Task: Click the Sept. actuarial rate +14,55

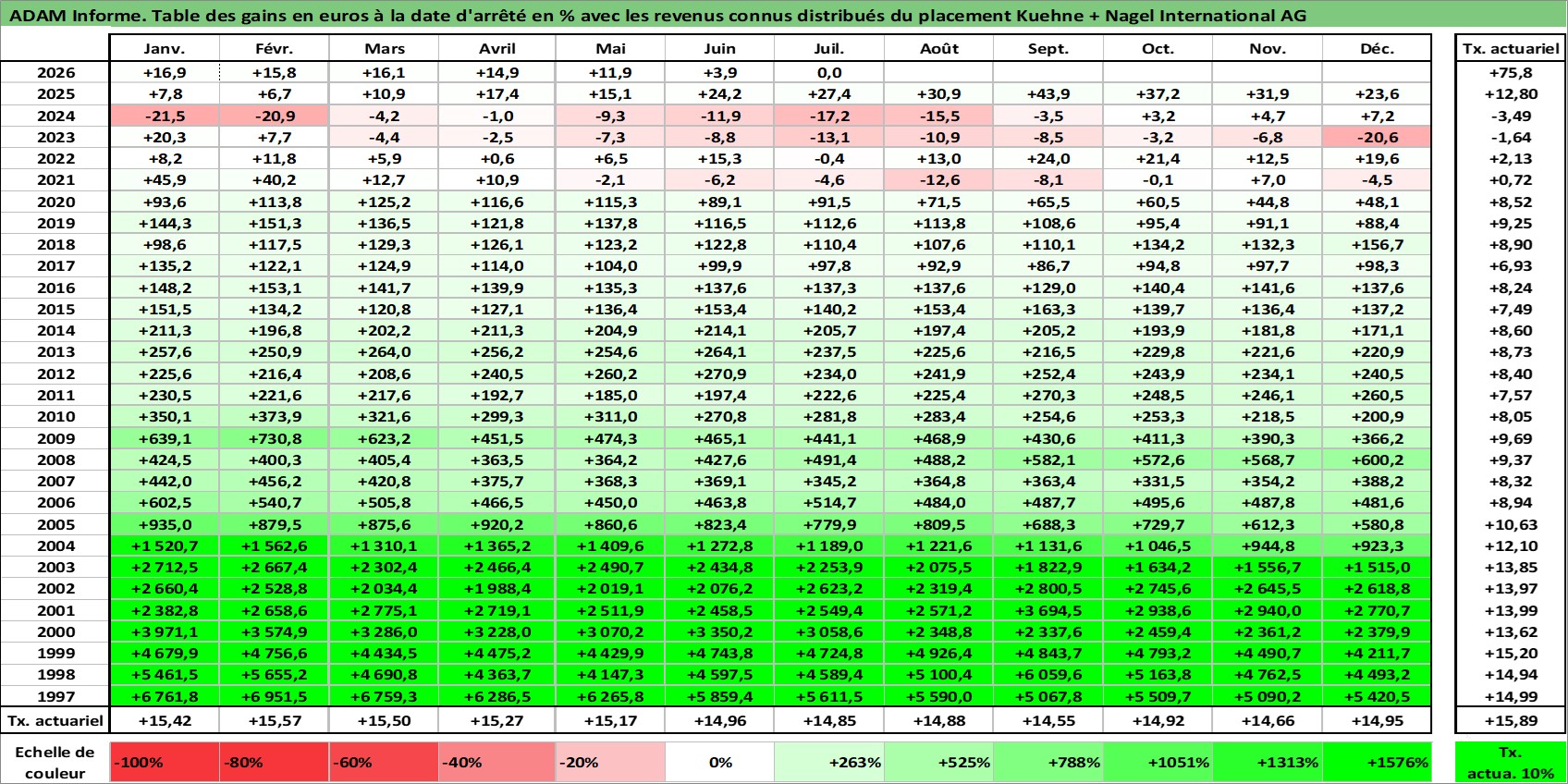Action: pyautogui.click(x=1048, y=720)
